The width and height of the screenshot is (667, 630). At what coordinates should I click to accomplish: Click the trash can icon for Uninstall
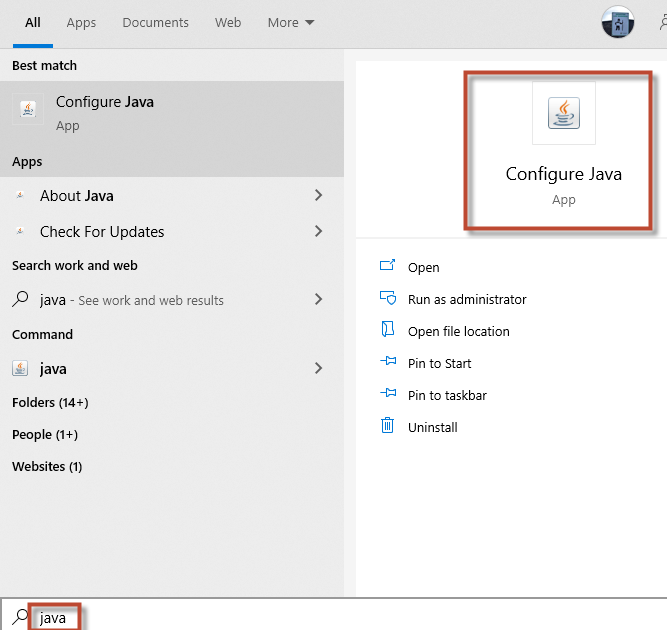388,425
